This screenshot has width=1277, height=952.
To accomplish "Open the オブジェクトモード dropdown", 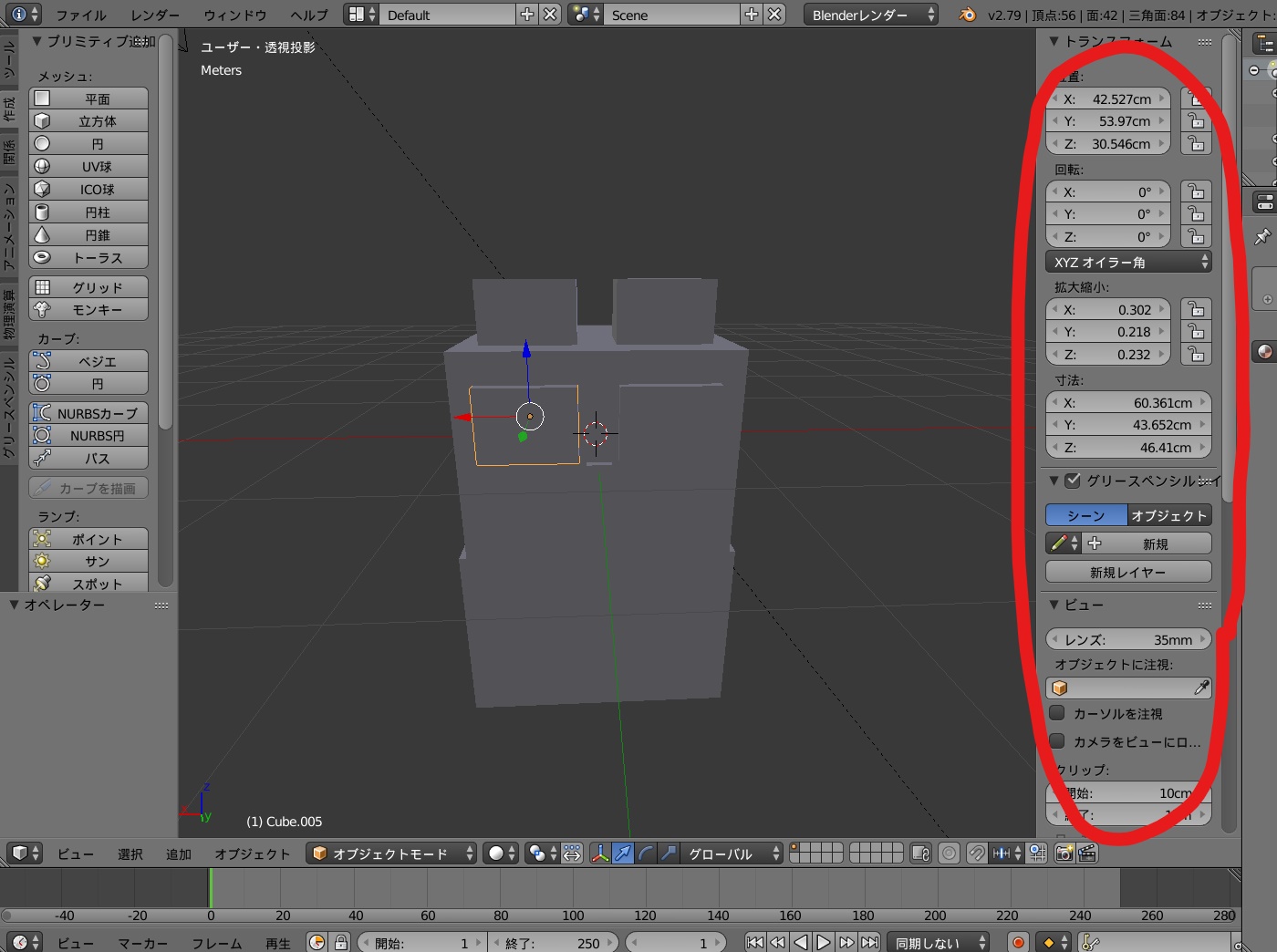I will (390, 853).
